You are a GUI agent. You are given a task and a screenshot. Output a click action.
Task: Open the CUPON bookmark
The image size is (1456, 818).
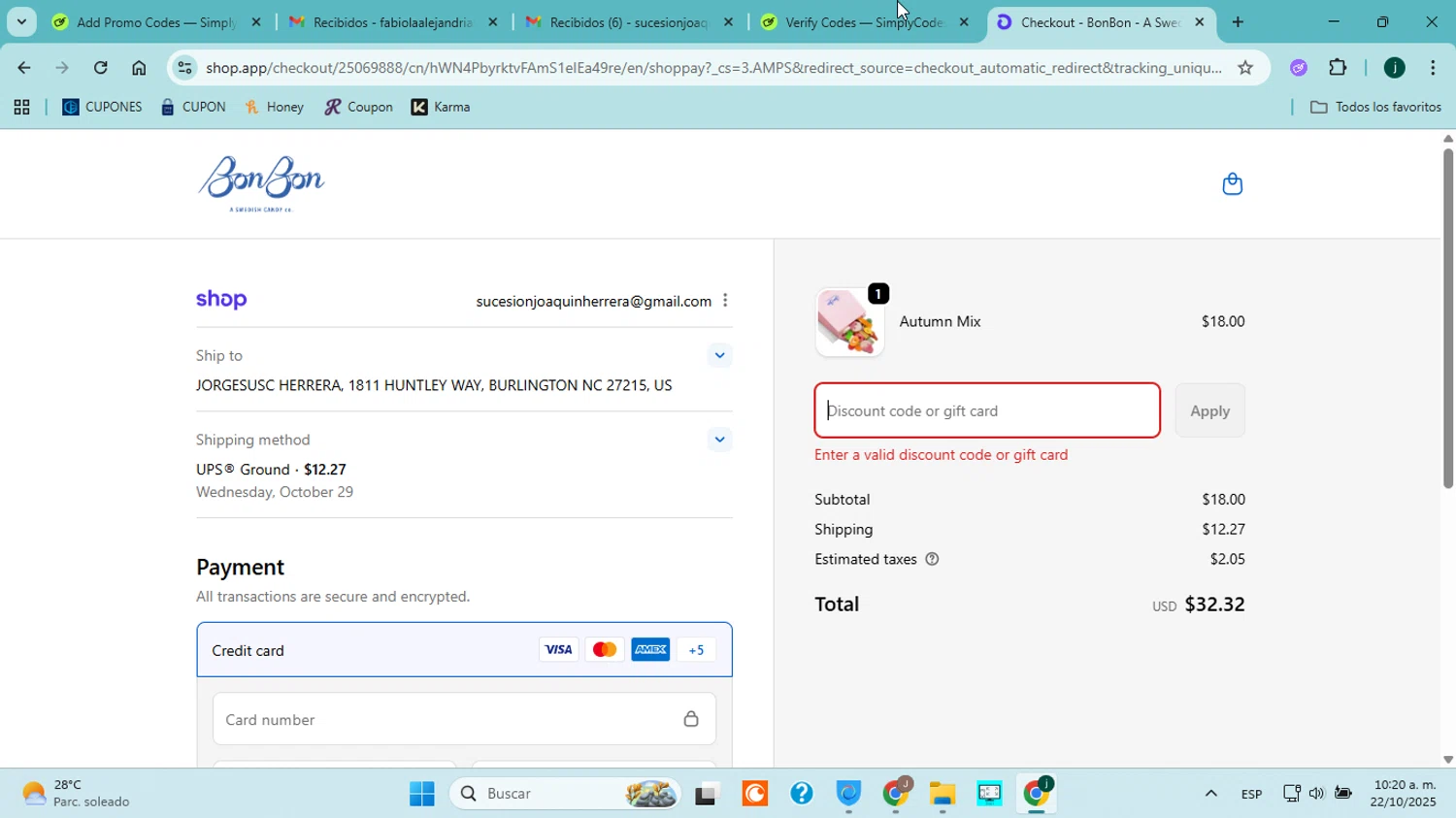click(x=193, y=108)
